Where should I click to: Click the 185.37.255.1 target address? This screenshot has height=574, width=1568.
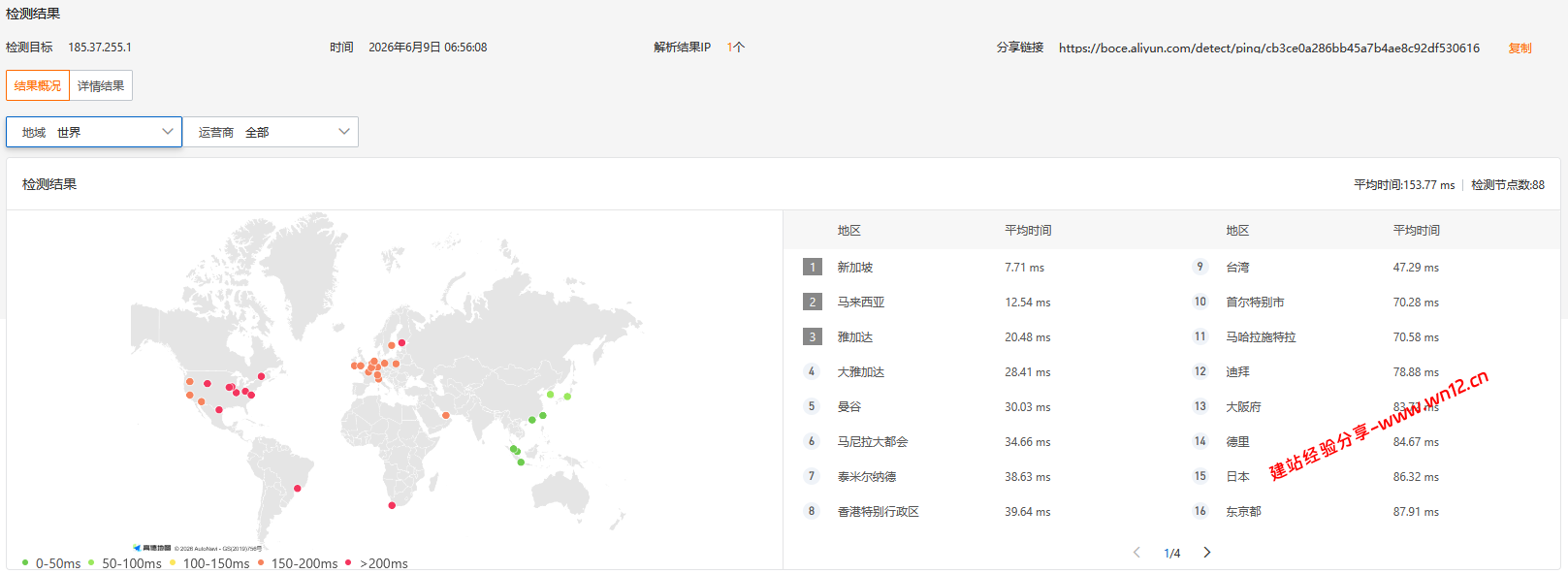pyautogui.click(x=100, y=48)
